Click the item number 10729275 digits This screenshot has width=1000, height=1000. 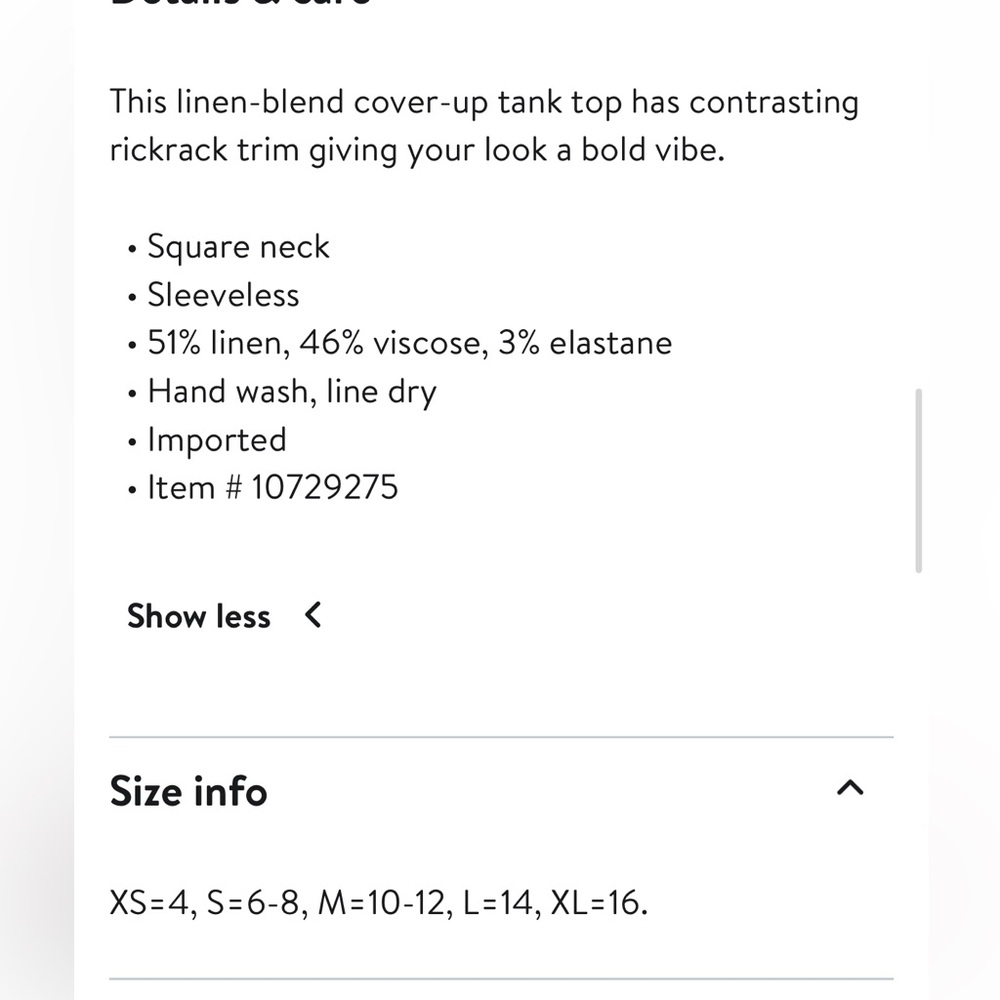[325, 488]
